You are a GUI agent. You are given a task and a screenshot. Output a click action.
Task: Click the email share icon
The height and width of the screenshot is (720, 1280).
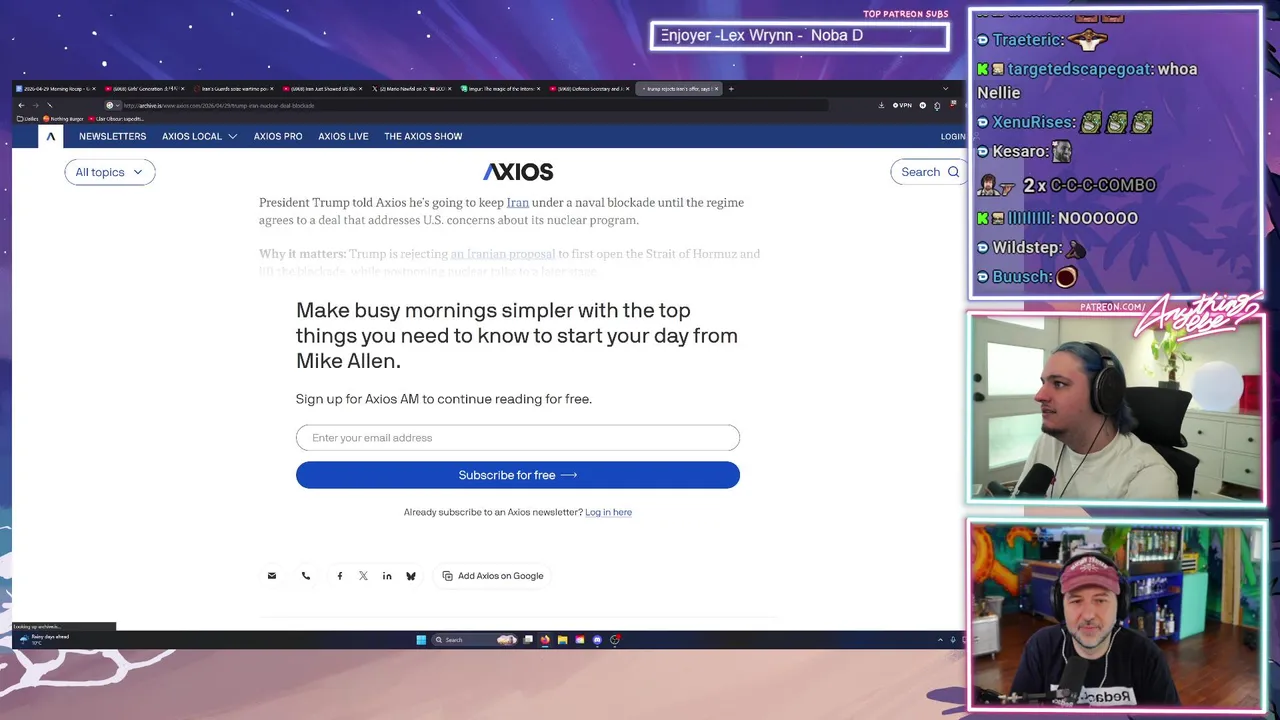[272, 576]
